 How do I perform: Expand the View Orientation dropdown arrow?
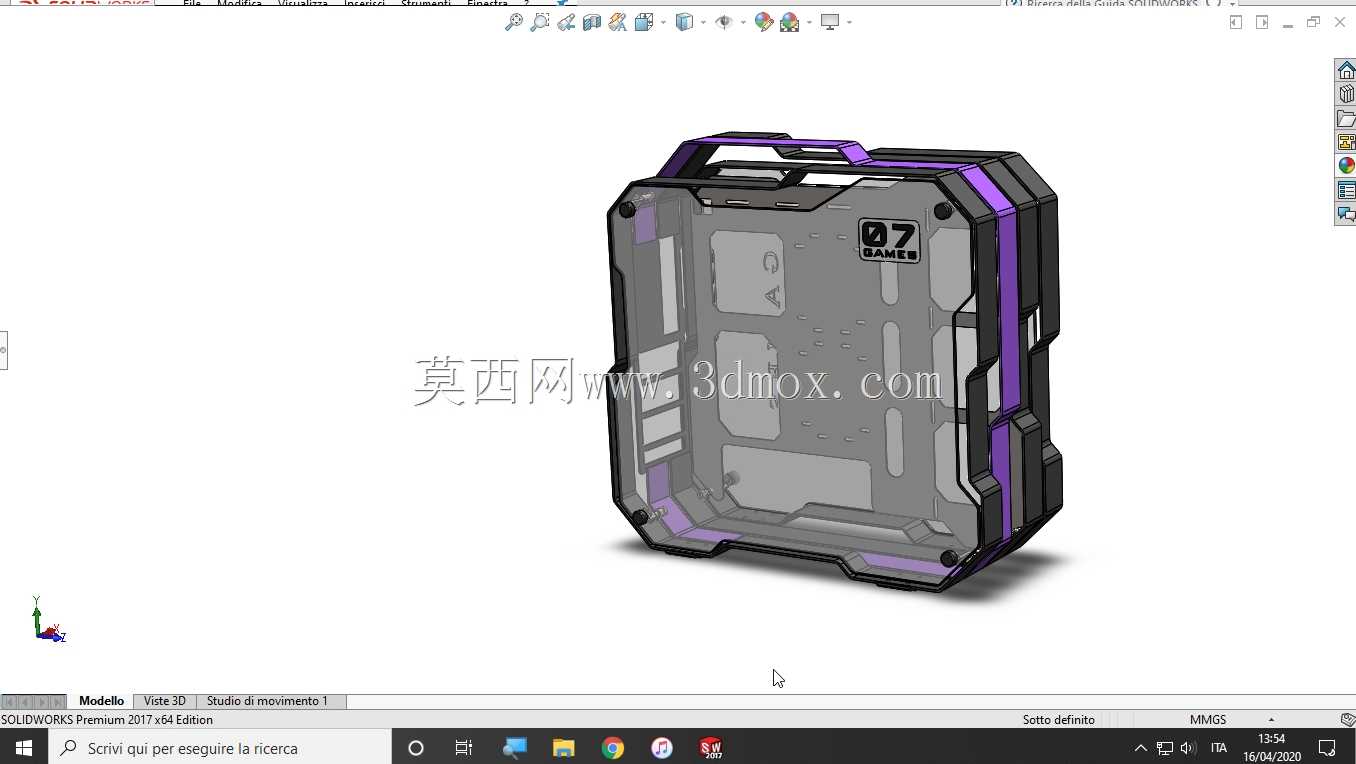(662, 22)
